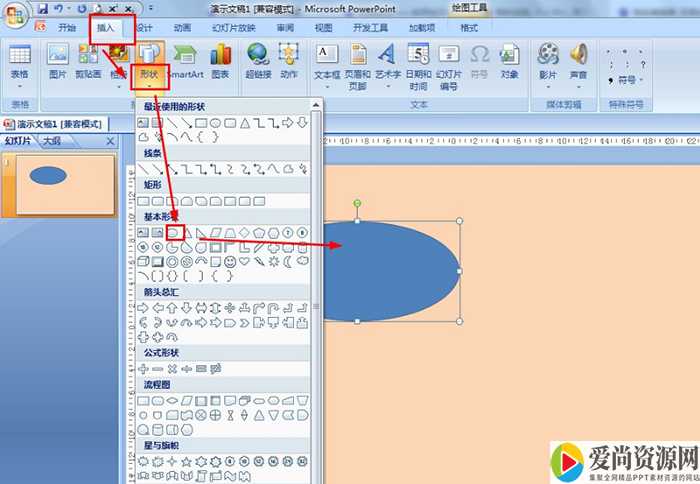Image resolution: width=700 pixels, height=484 pixels.
Task: Pick the heart shape from basic shapes
Action: [245, 262]
